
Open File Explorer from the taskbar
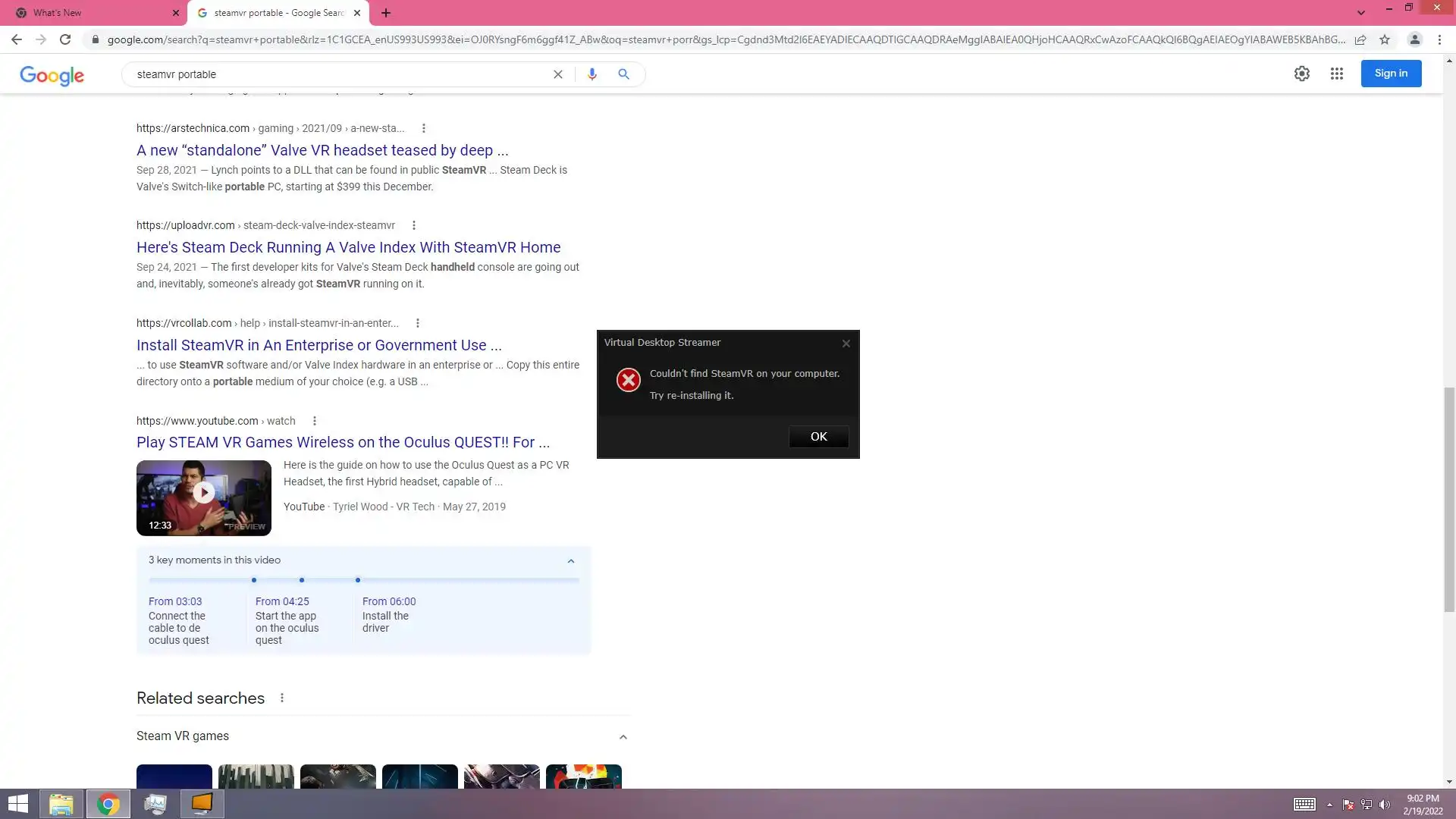[x=61, y=804]
